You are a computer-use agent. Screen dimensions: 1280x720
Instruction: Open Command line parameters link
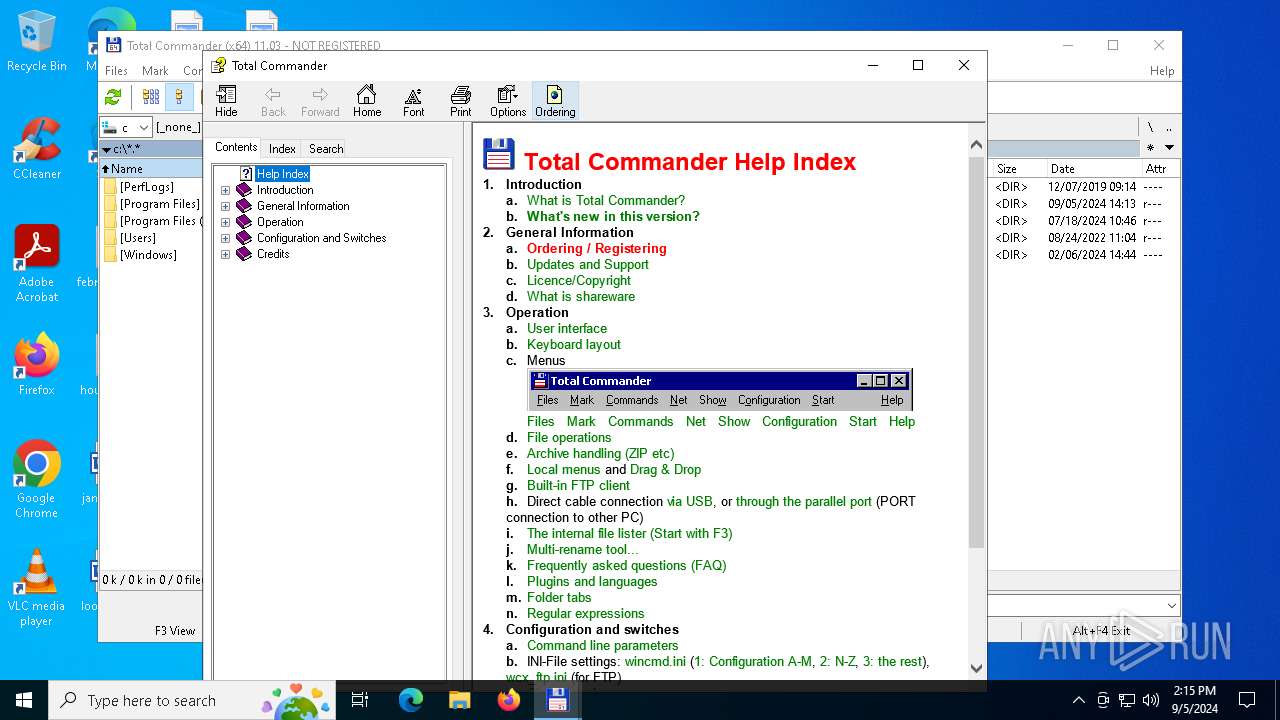(603, 645)
